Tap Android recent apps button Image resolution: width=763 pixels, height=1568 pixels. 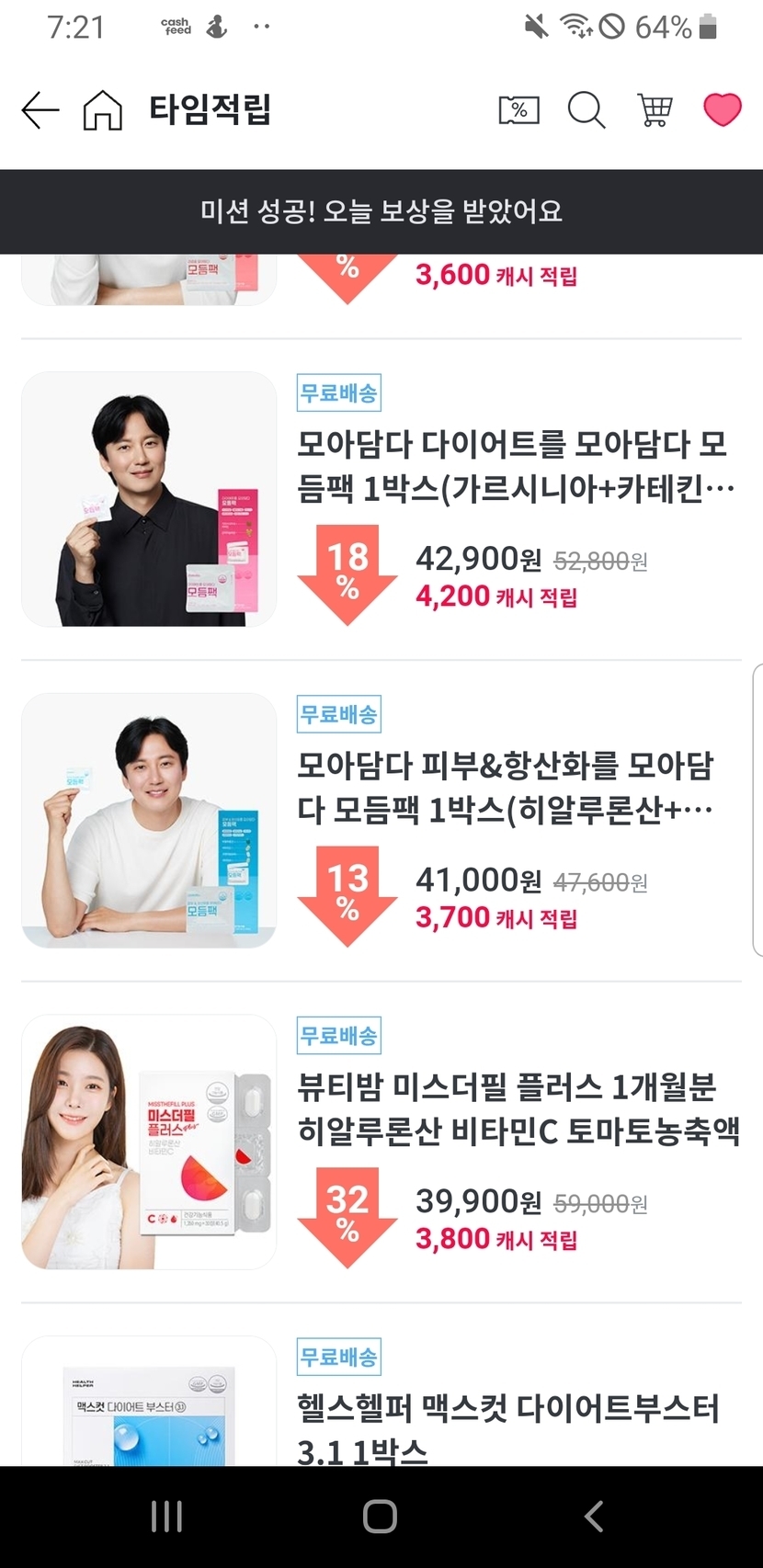[x=166, y=1517]
